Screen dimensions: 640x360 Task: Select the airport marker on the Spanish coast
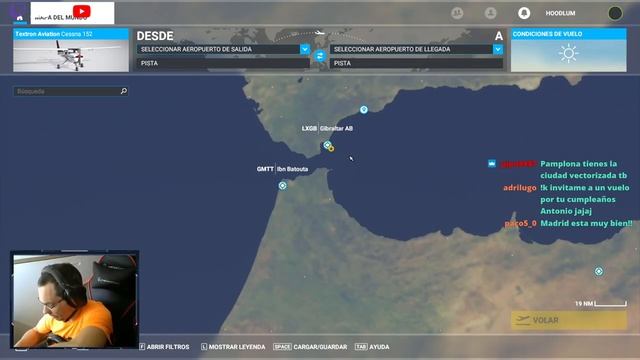pos(364,109)
